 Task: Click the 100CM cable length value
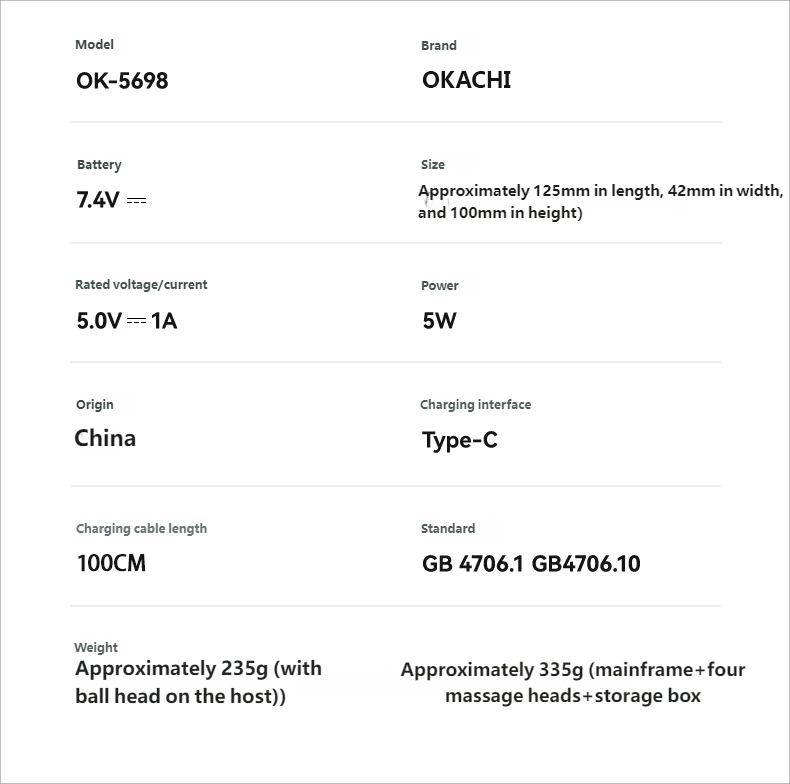tap(111, 564)
